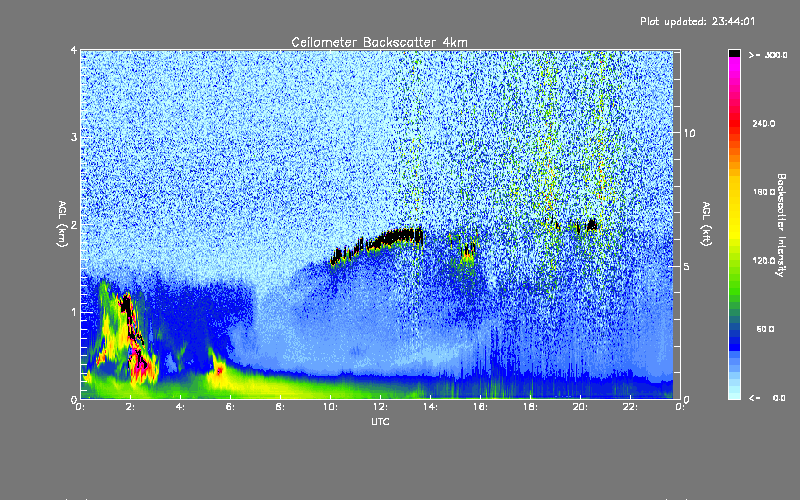The height and width of the screenshot is (500, 800).
Task: Click the '>= 300.0' colorbar value
Action: click(x=768, y=55)
